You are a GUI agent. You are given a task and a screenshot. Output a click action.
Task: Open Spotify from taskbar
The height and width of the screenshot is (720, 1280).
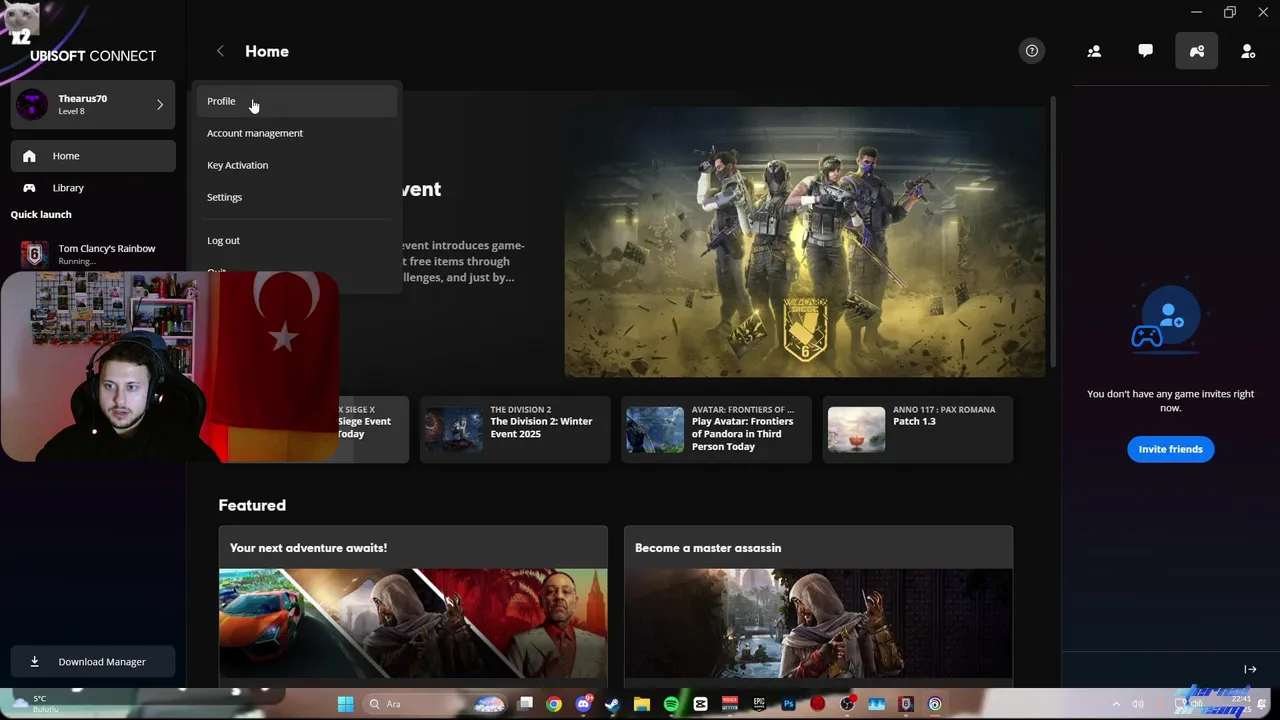(671, 704)
